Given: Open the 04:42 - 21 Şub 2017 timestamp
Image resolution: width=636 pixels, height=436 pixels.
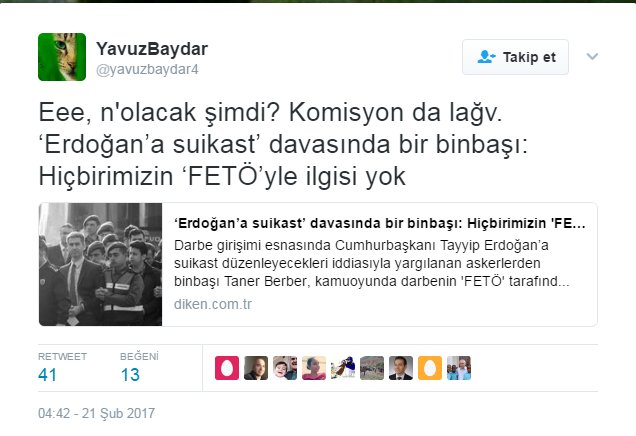Looking at the screenshot, I should point(97,413).
